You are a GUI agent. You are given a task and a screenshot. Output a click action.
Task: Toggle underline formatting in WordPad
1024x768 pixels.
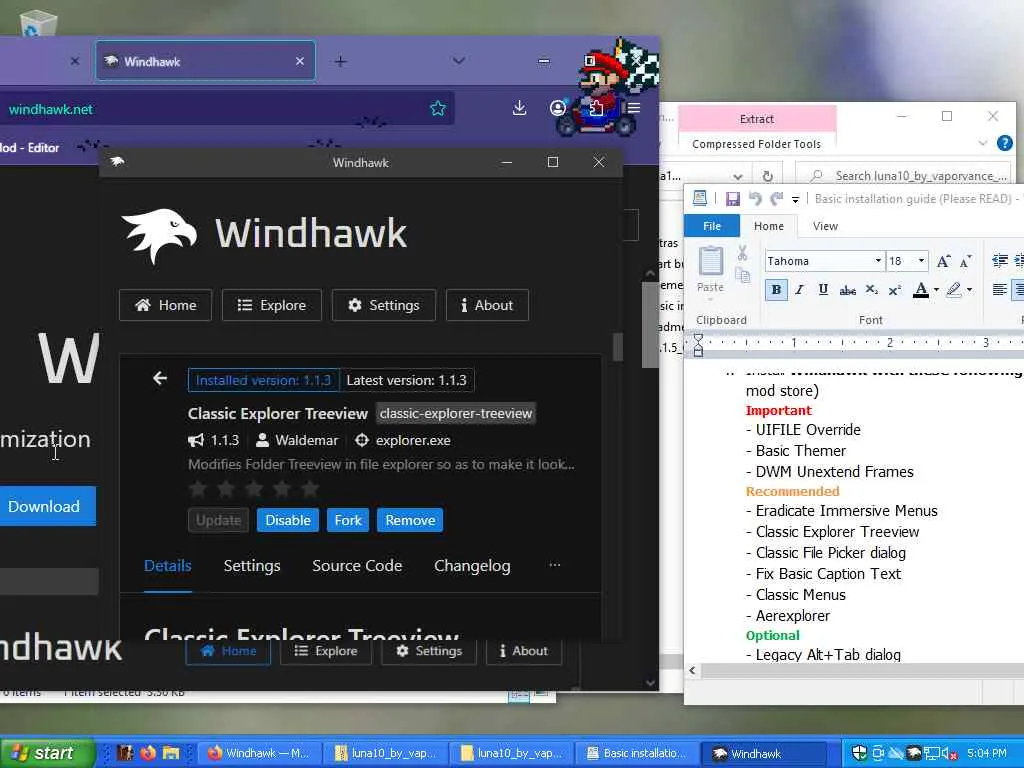coord(823,290)
